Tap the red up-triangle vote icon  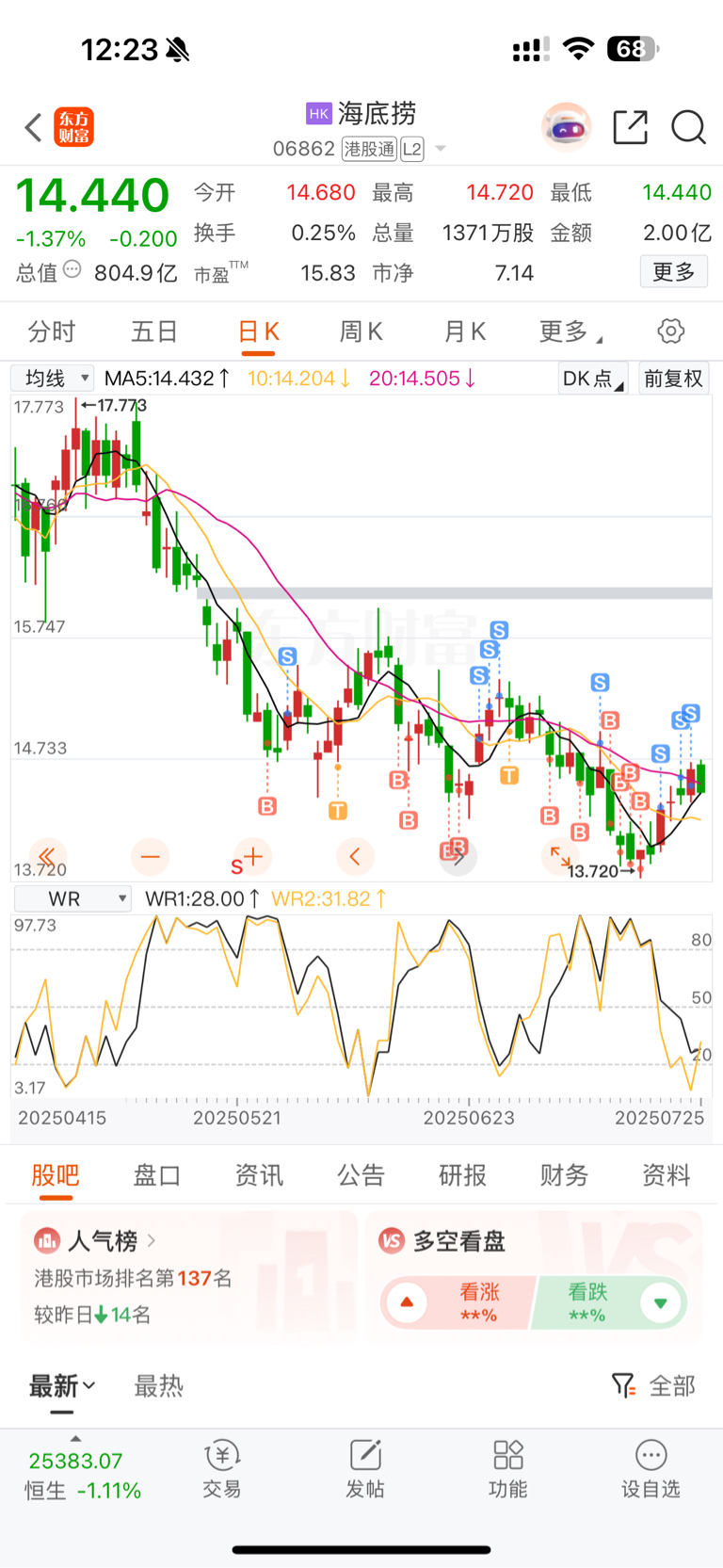tap(407, 1303)
